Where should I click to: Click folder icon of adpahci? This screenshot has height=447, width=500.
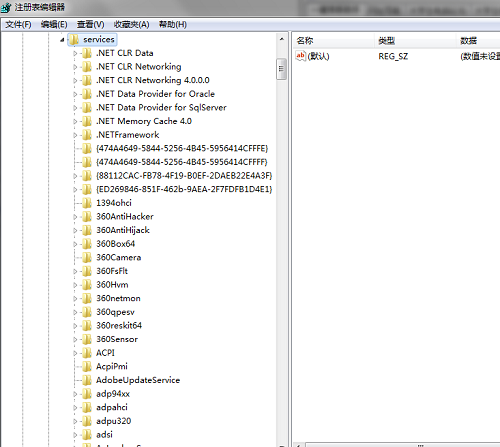tap(87, 408)
